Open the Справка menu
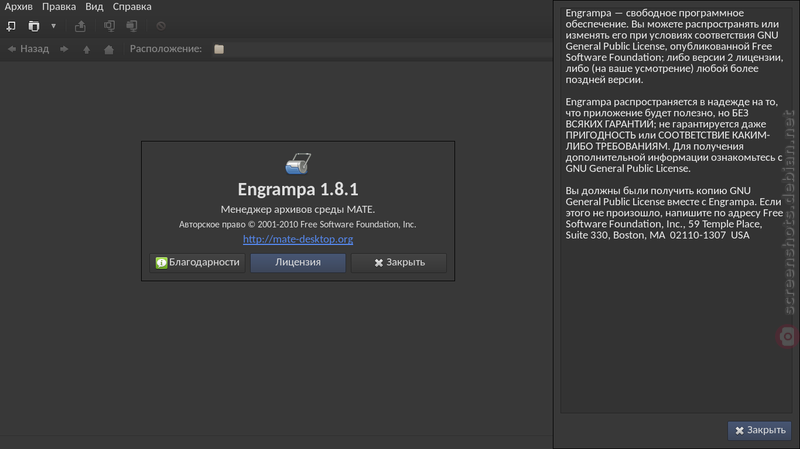This screenshot has height=449, width=800. tap(132, 7)
